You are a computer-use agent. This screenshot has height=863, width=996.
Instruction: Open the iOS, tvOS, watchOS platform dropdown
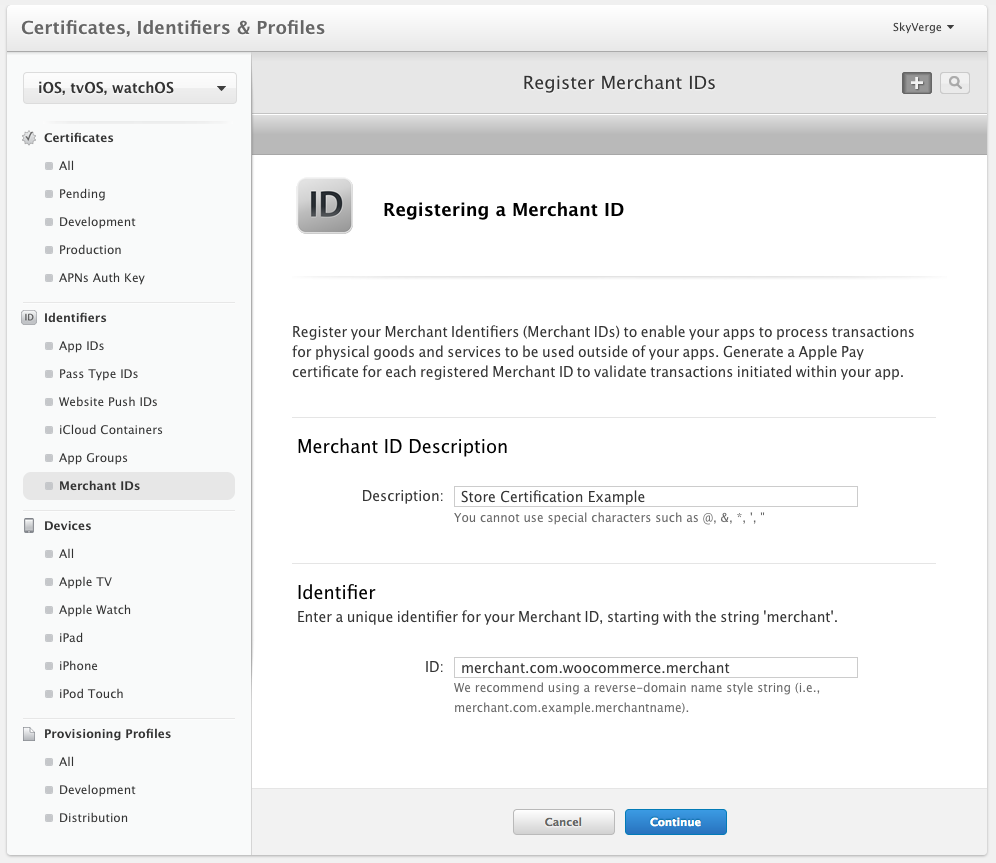coord(130,88)
